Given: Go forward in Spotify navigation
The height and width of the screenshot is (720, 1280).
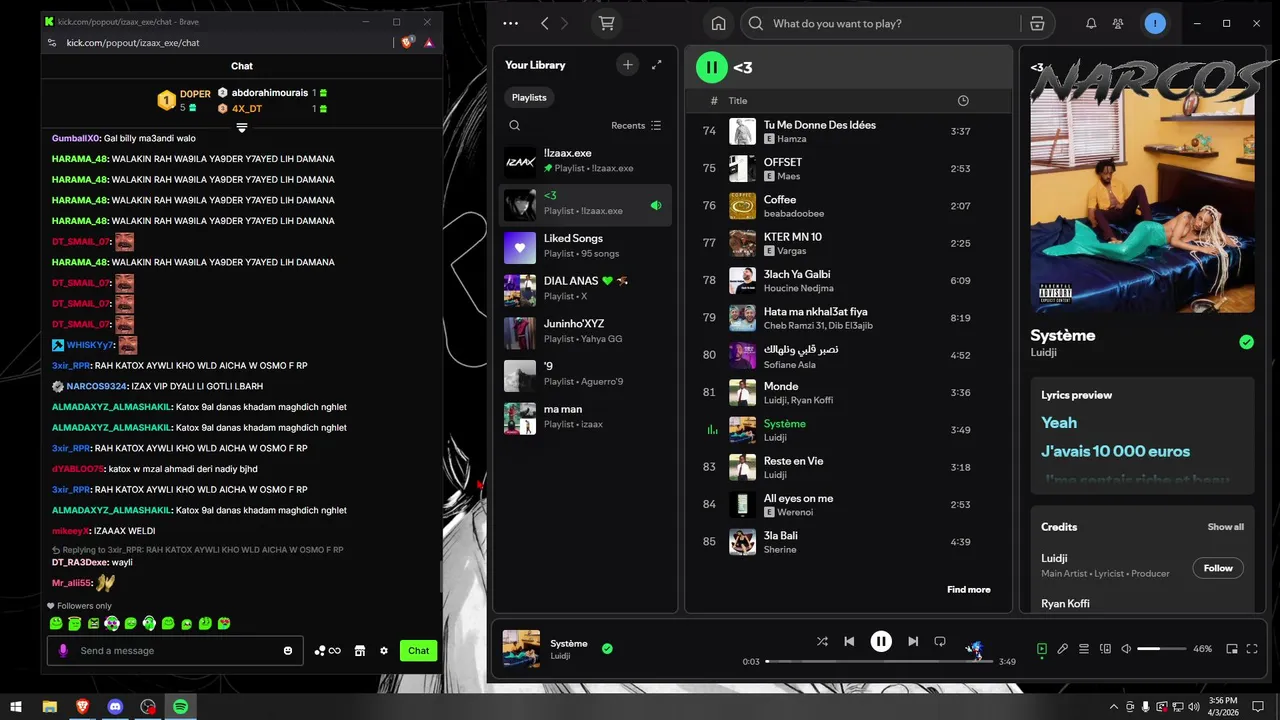Looking at the screenshot, I should tap(565, 23).
